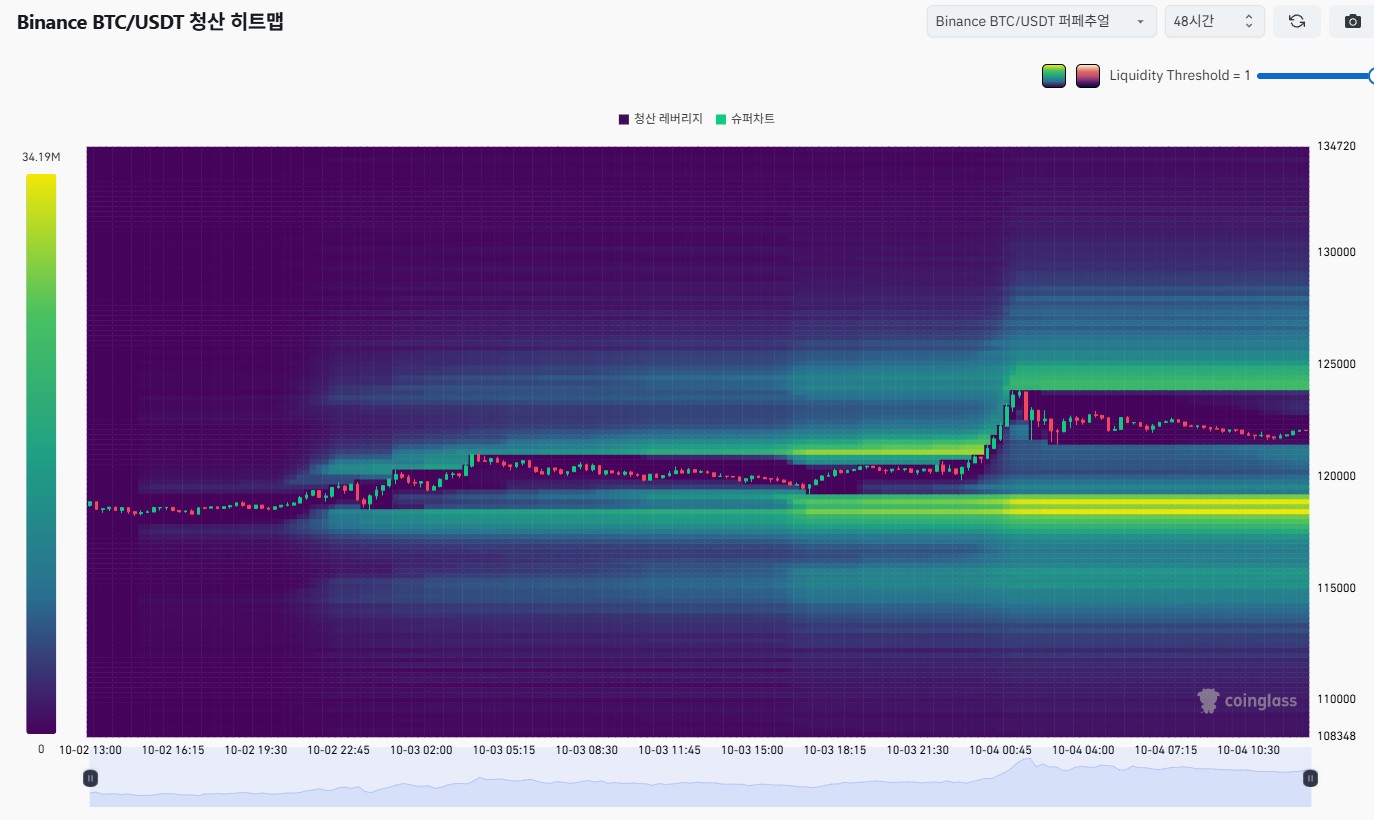Click the 10-03 15:00 time label
Image resolution: width=1374 pixels, height=820 pixels.
click(x=752, y=749)
